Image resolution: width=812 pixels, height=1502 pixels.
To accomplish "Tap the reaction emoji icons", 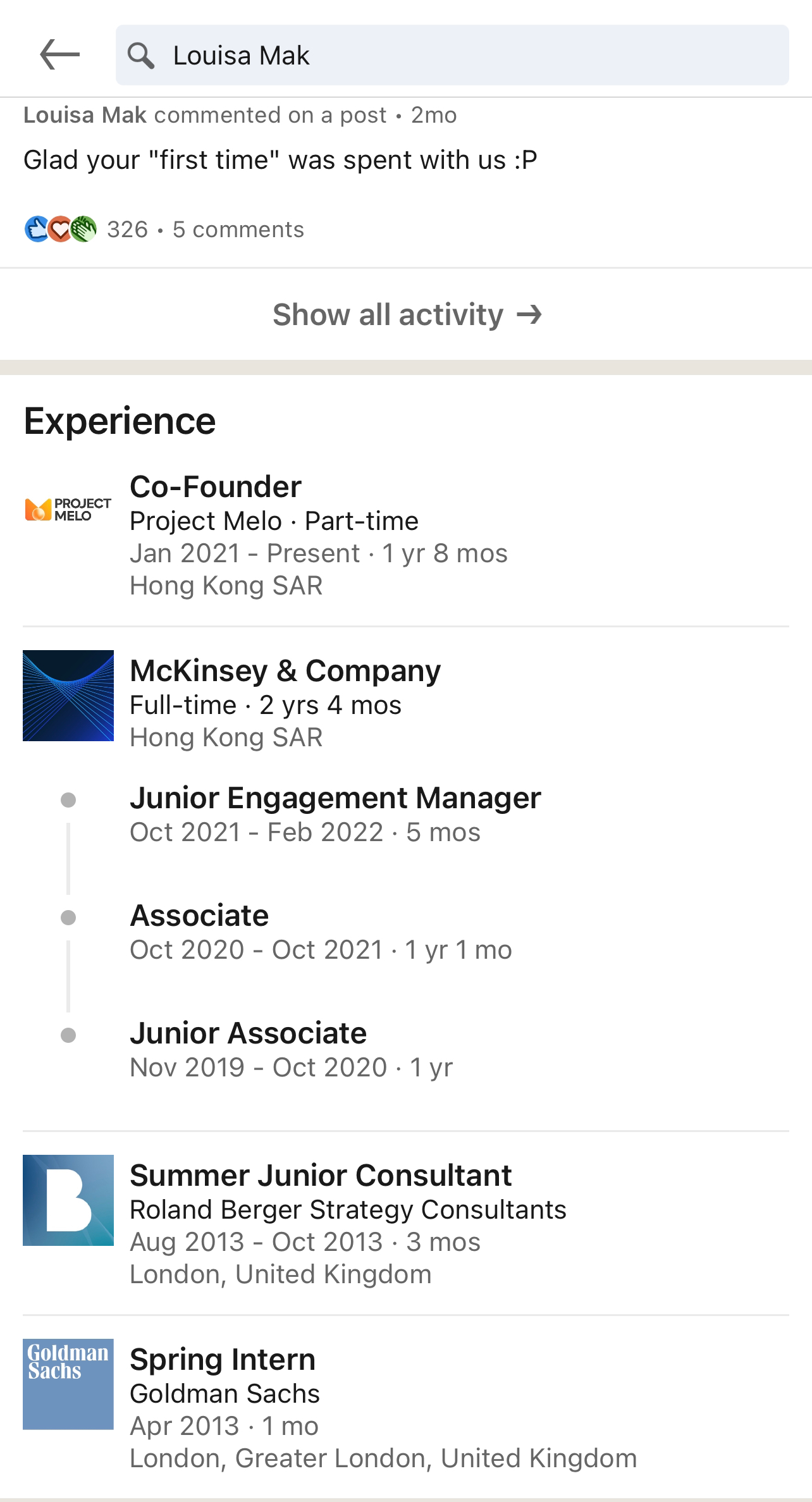I will 61,229.
